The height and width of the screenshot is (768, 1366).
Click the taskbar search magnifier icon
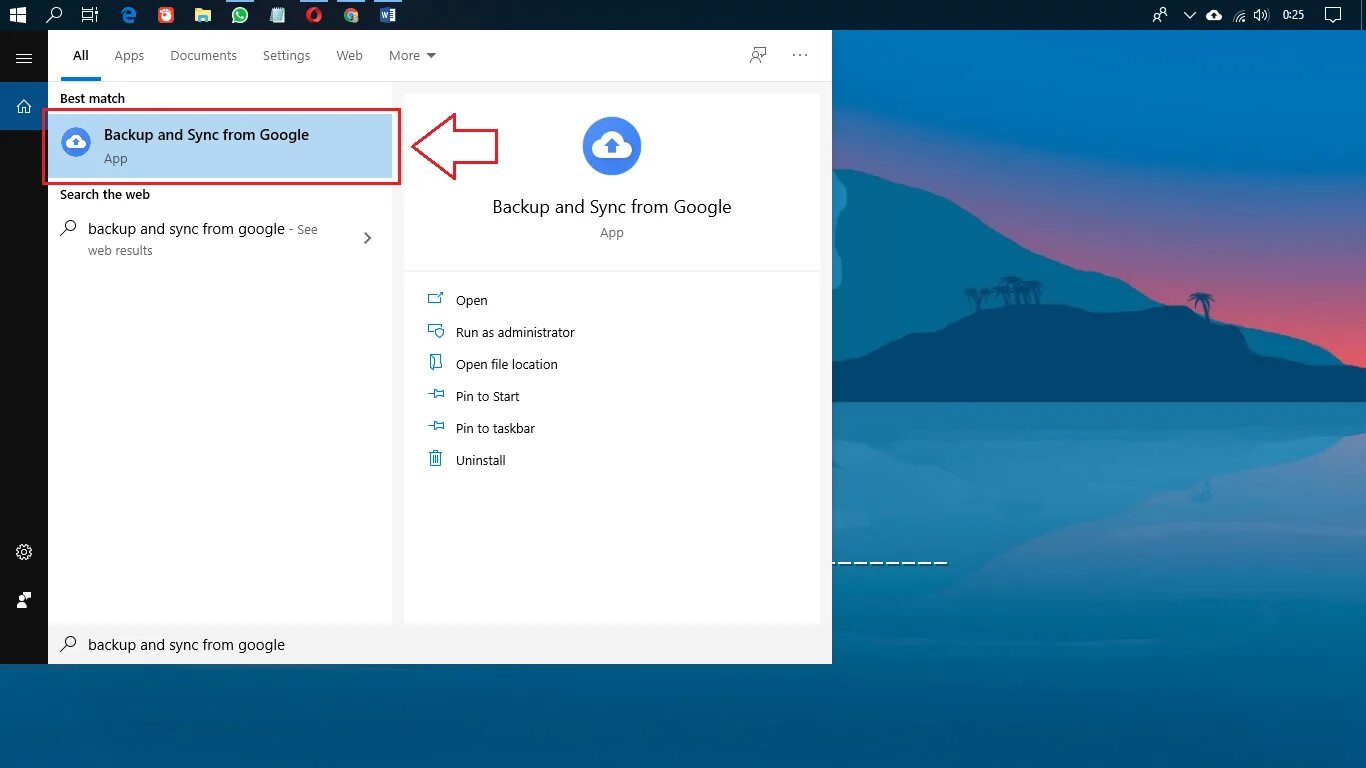coord(54,15)
